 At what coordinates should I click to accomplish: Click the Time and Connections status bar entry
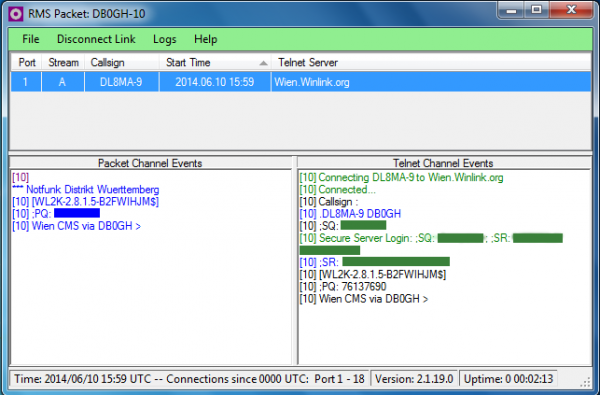[189, 379]
